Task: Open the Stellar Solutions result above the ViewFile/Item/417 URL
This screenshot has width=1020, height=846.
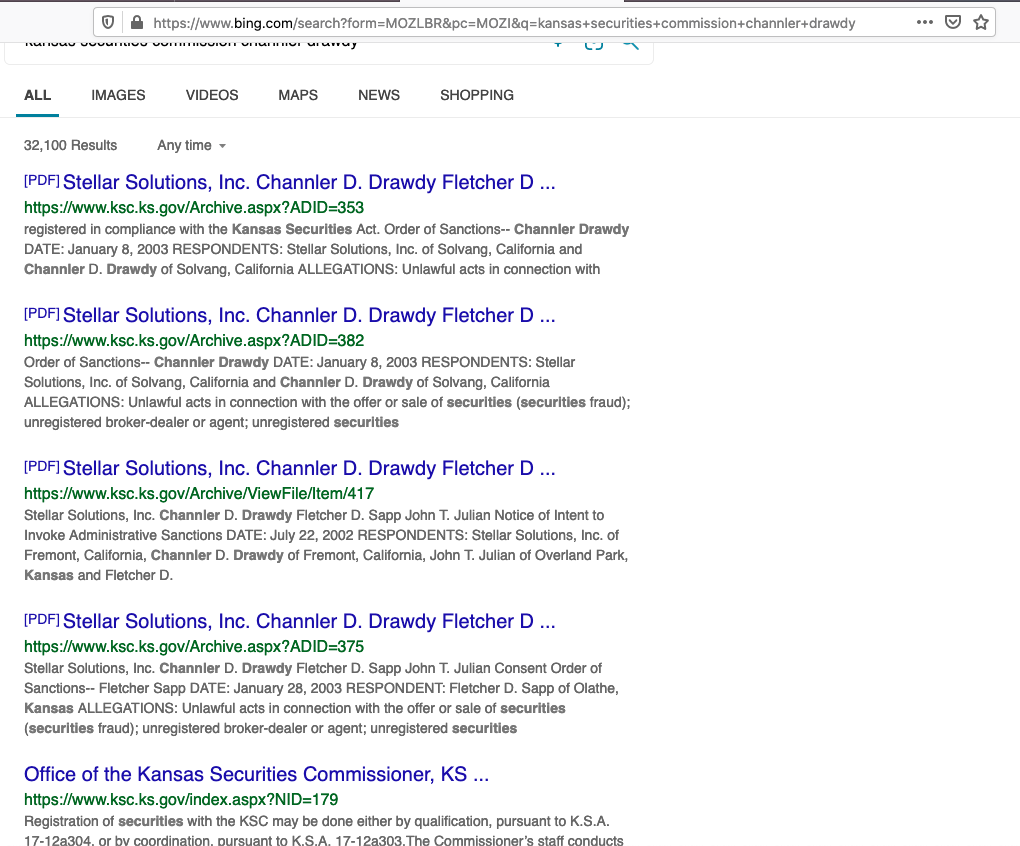Action: coord(309,468)
